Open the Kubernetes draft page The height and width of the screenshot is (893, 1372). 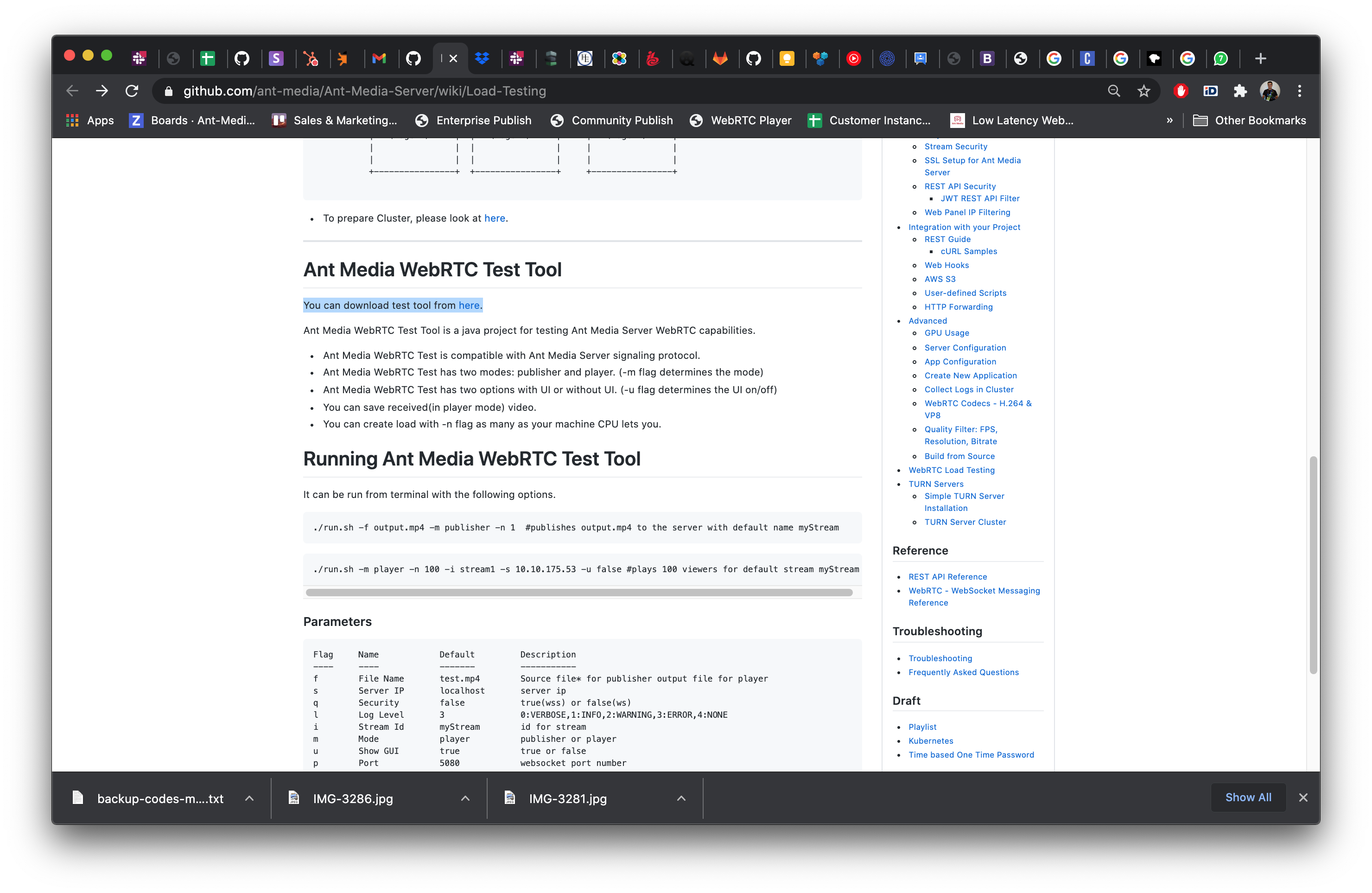click(931, 741)
